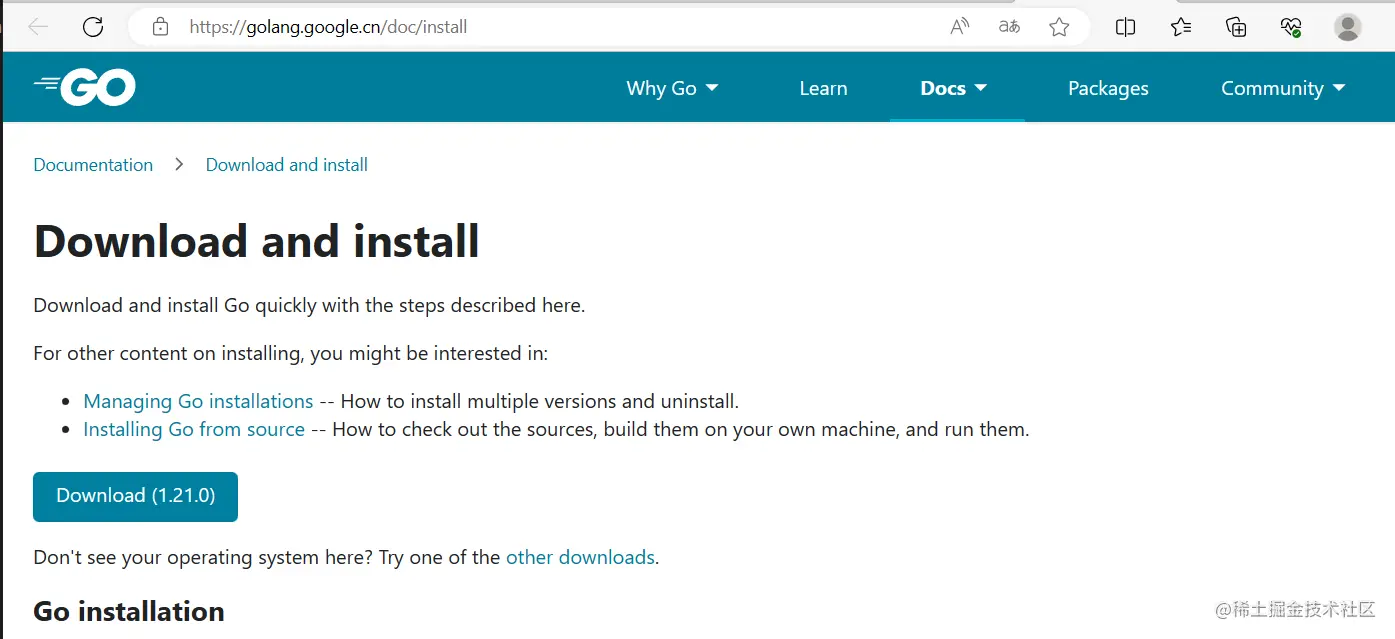
Task: Reload the page with refresh icon
Action: point(93,27)
